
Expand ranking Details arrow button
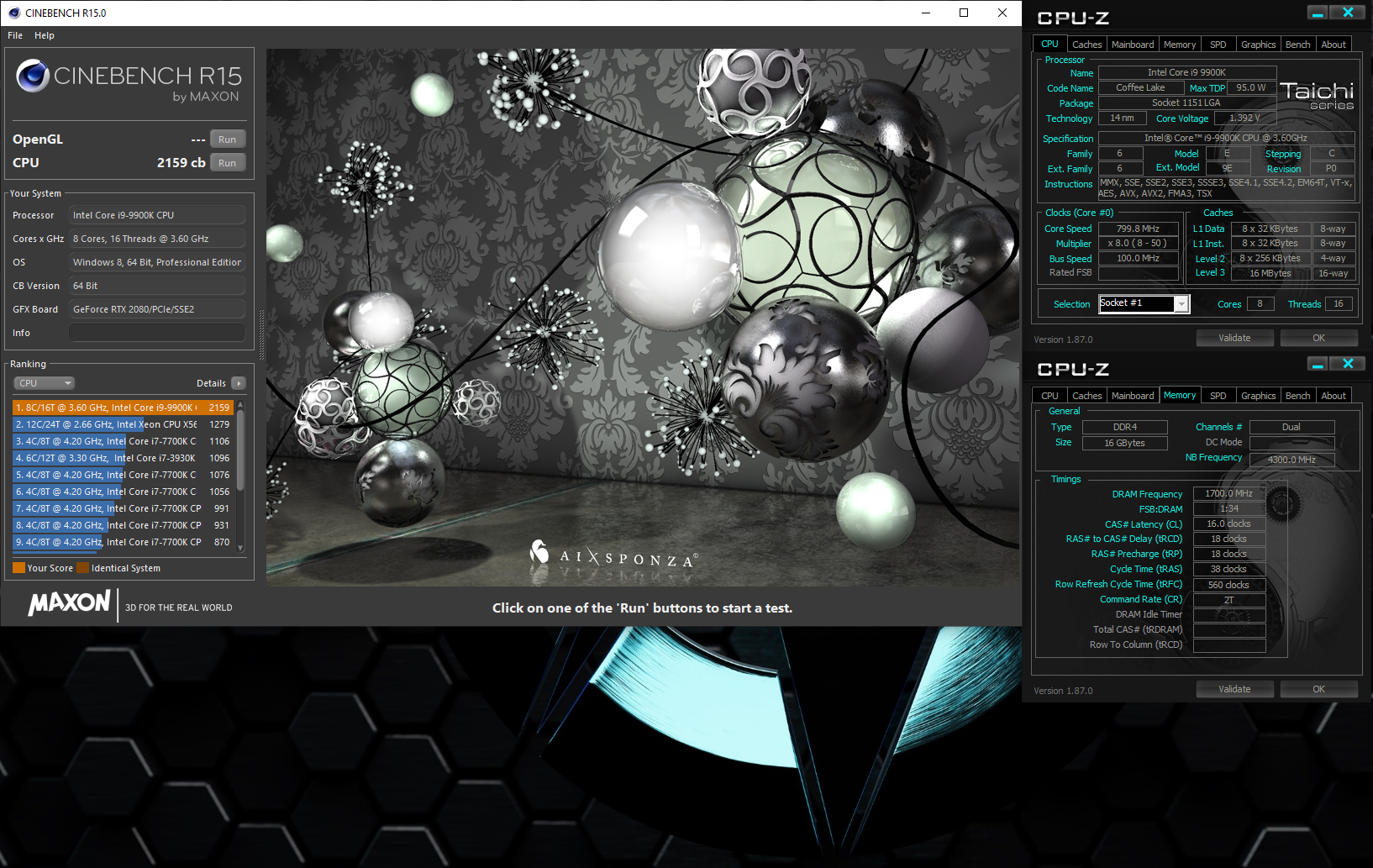click(239, 383)
